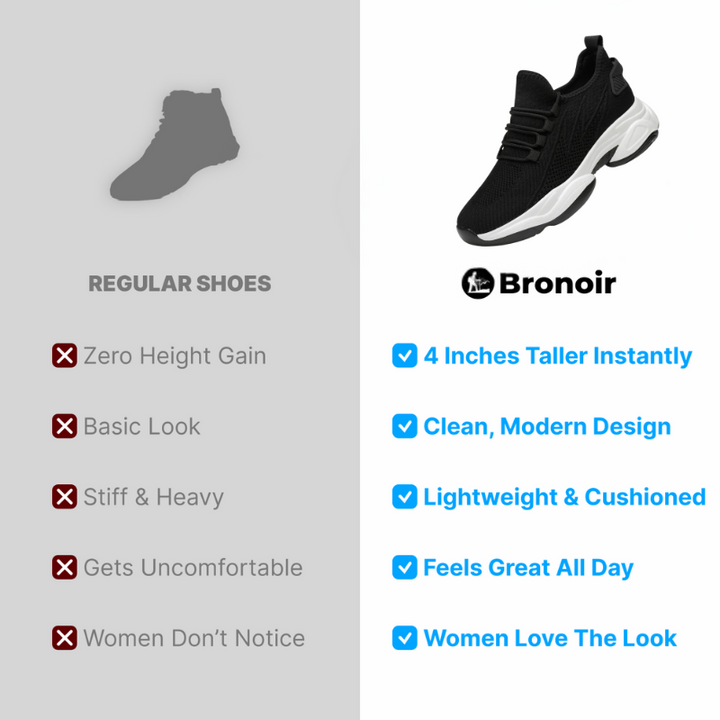Click the Bronoir brand name text

pyautogui.click(x=557, y=283)
